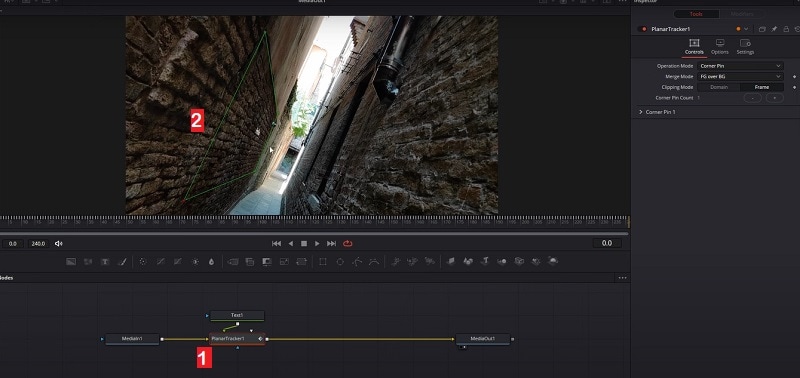Image resolution: width=800 pixels, height=378 pixels.
Task: Select the BSpline mask tool
Action: 374,261
